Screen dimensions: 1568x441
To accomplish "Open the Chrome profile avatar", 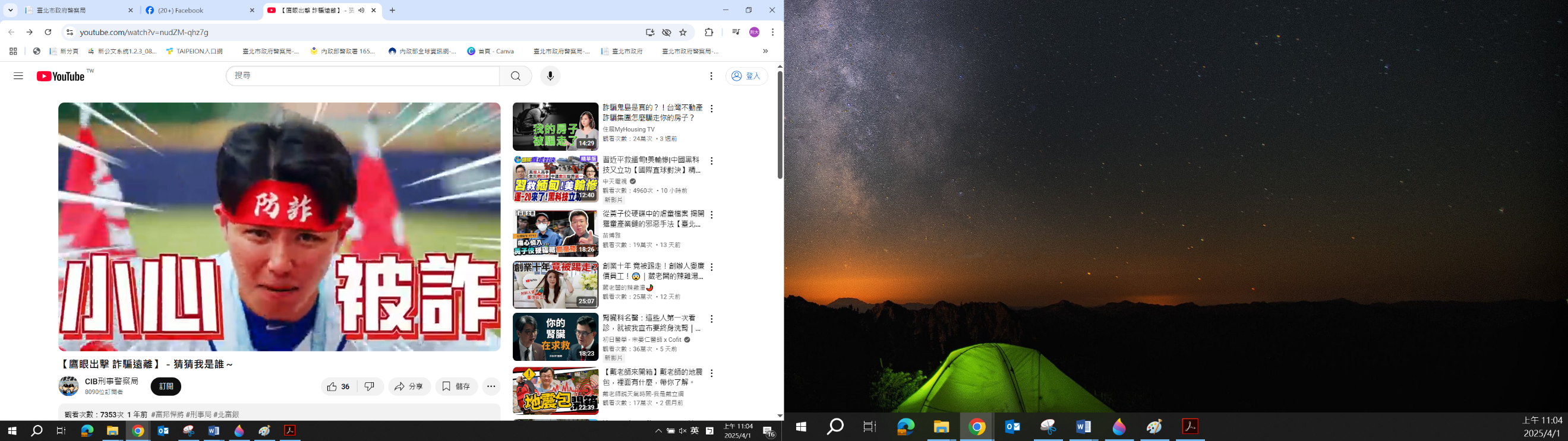I will [x=754, y=32].
